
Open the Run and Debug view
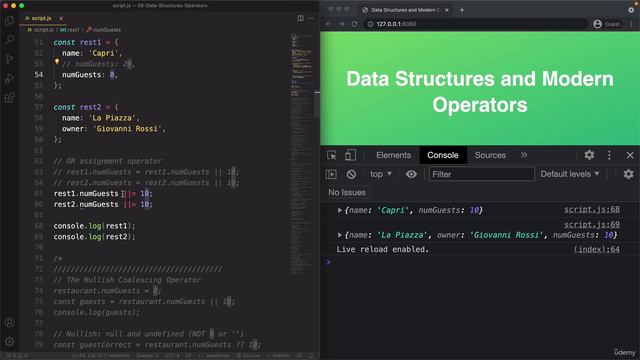pos(9,78)
